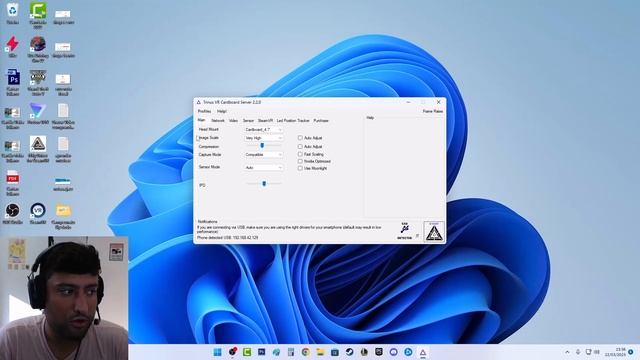
Task: Open the Recycle Bin desktop icon
Action: pos(13,13)
